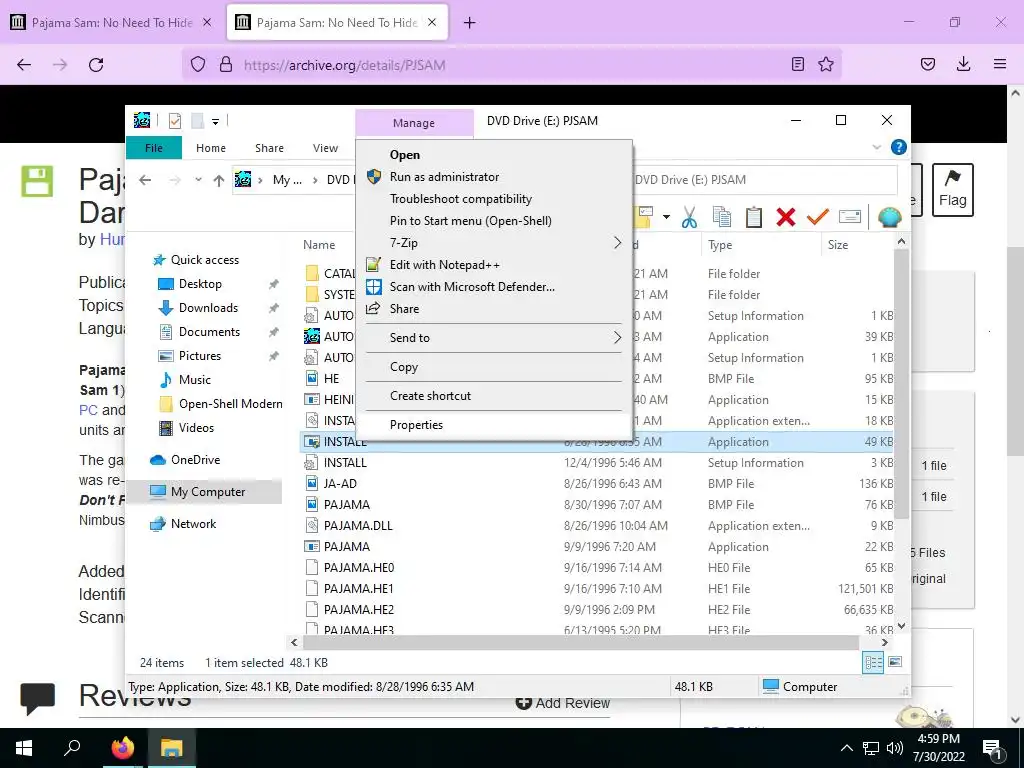The image size is (1024, 768).
Task: Switch to large icons view layout icon
Action: pyautogui.click(x=895, y=662)
